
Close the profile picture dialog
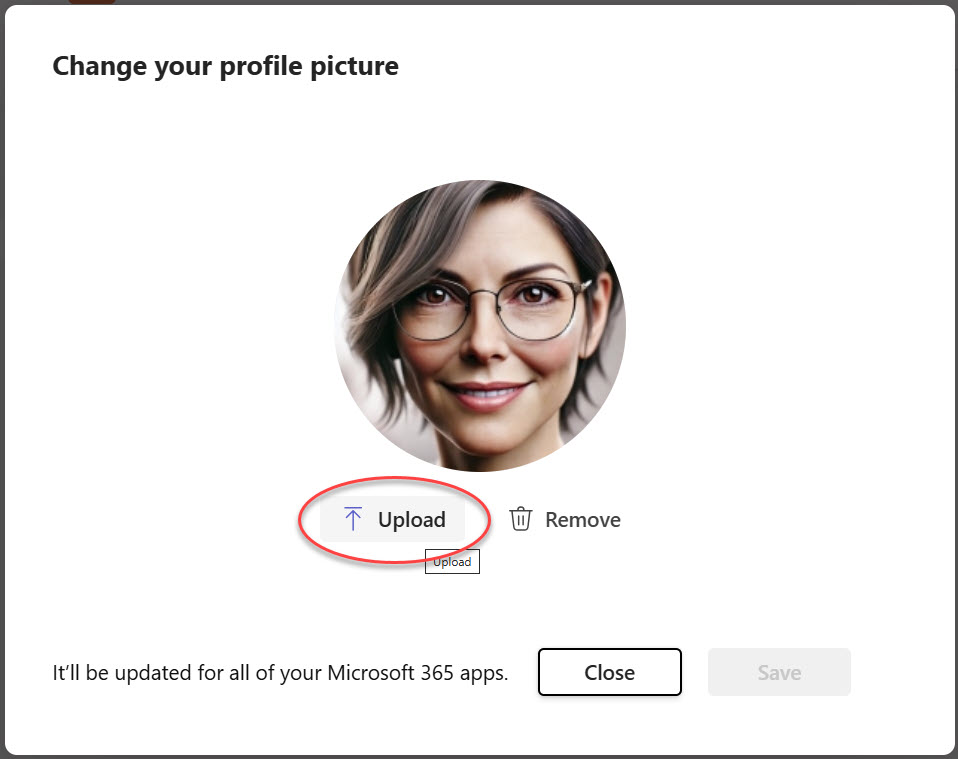click(x=609, y=672)
